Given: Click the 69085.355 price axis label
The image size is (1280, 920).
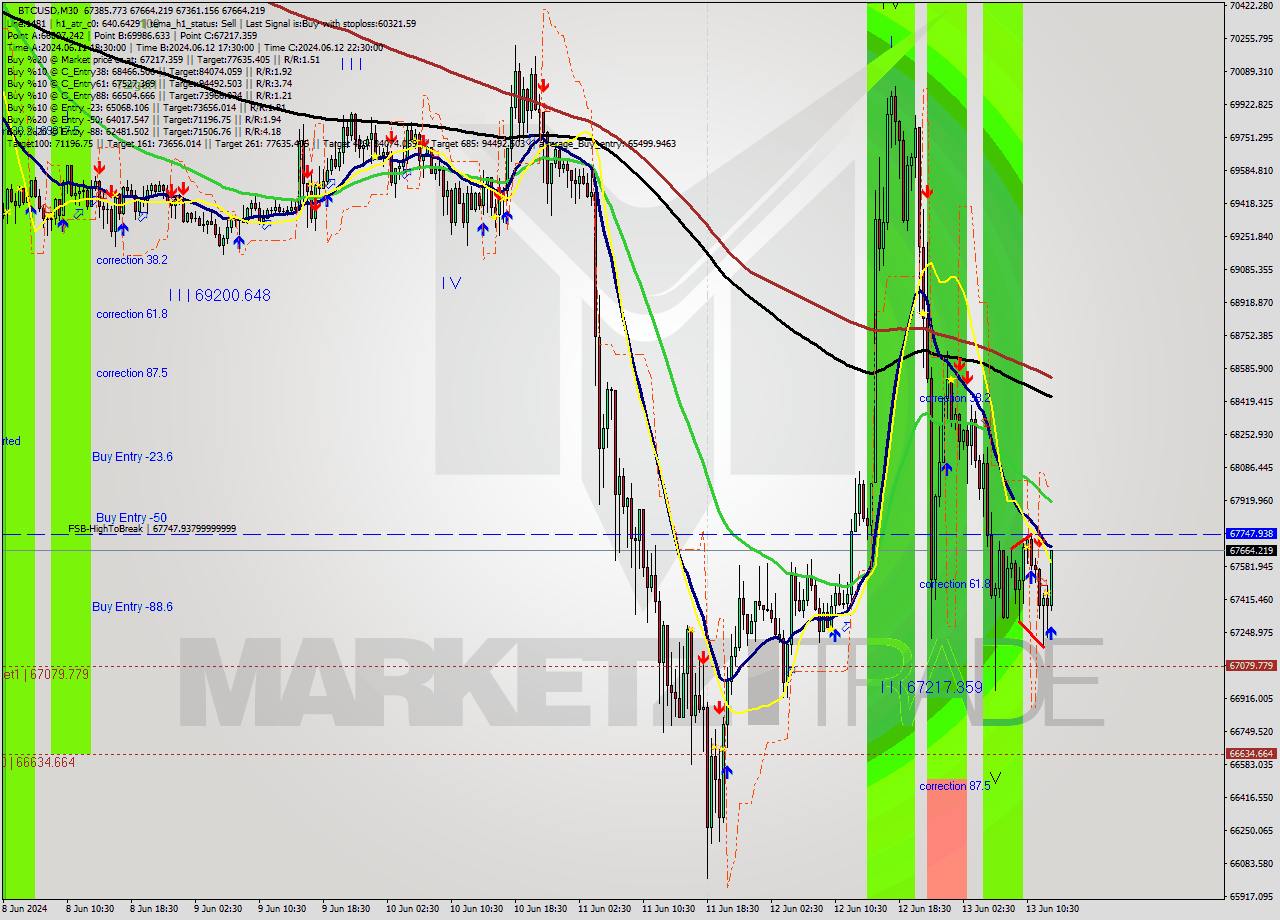Looking at the screenshot, I should coord(1251,269).
